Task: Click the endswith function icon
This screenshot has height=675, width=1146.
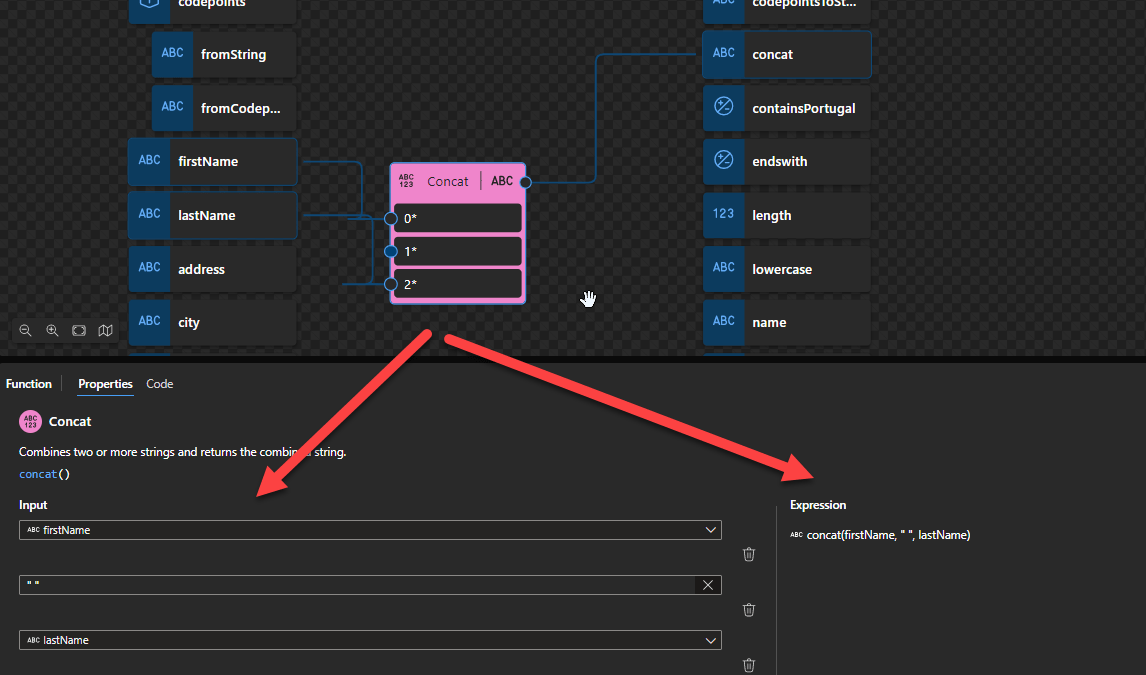Action: click(x=723, y=161)
